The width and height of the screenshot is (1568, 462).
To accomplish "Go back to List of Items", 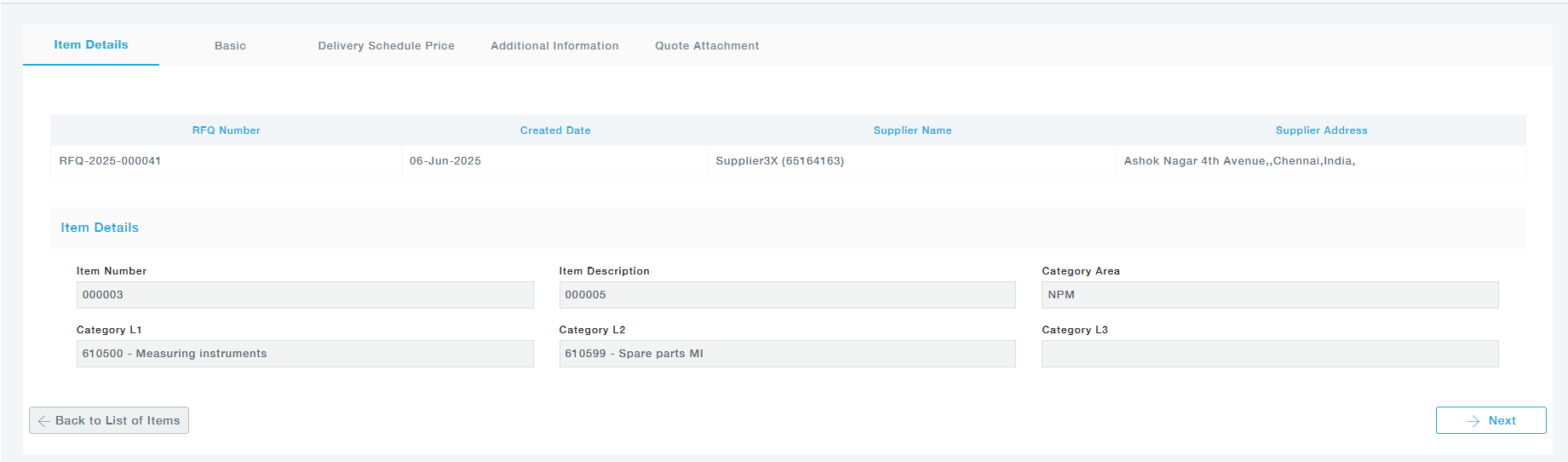I will (x=109, y=420).
